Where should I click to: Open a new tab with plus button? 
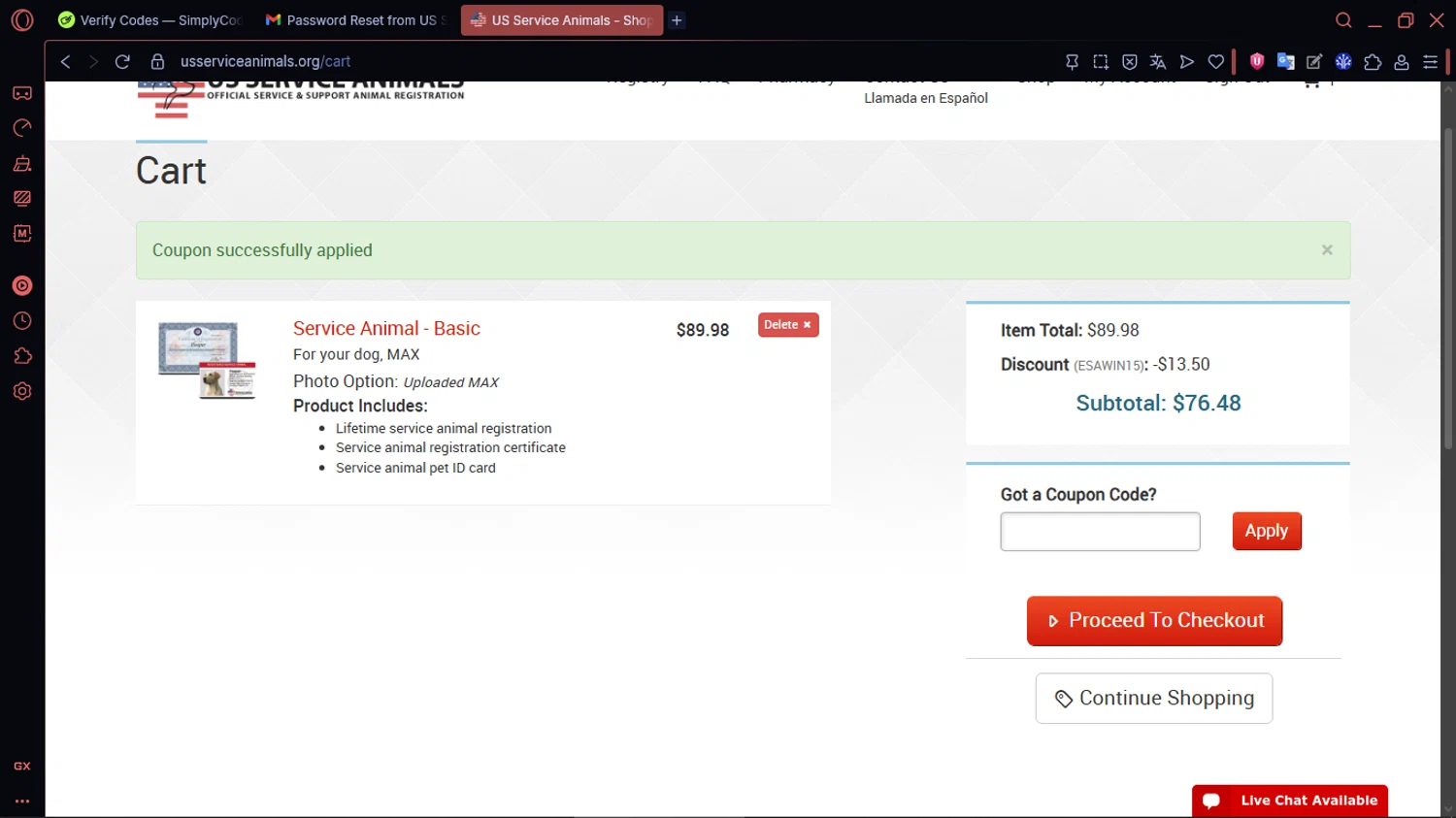677,20
